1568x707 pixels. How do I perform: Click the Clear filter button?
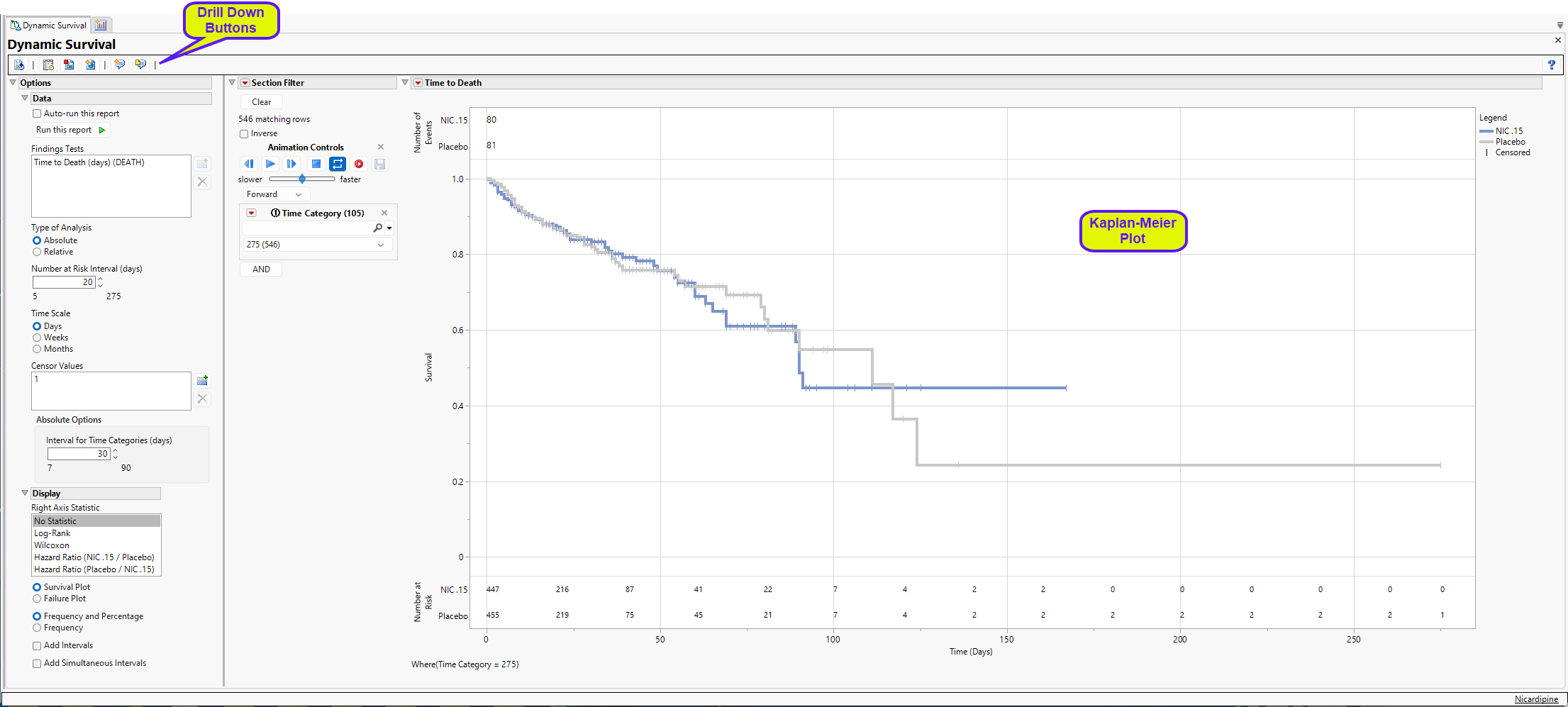(262, 102)
